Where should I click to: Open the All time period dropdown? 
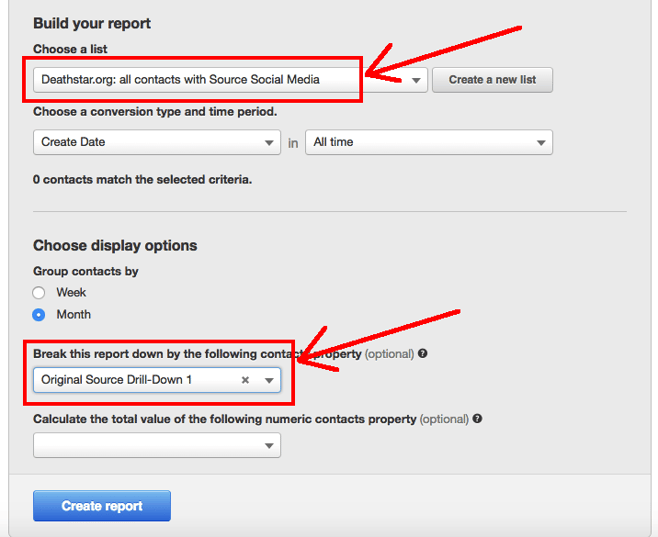(x=420, y=143)
